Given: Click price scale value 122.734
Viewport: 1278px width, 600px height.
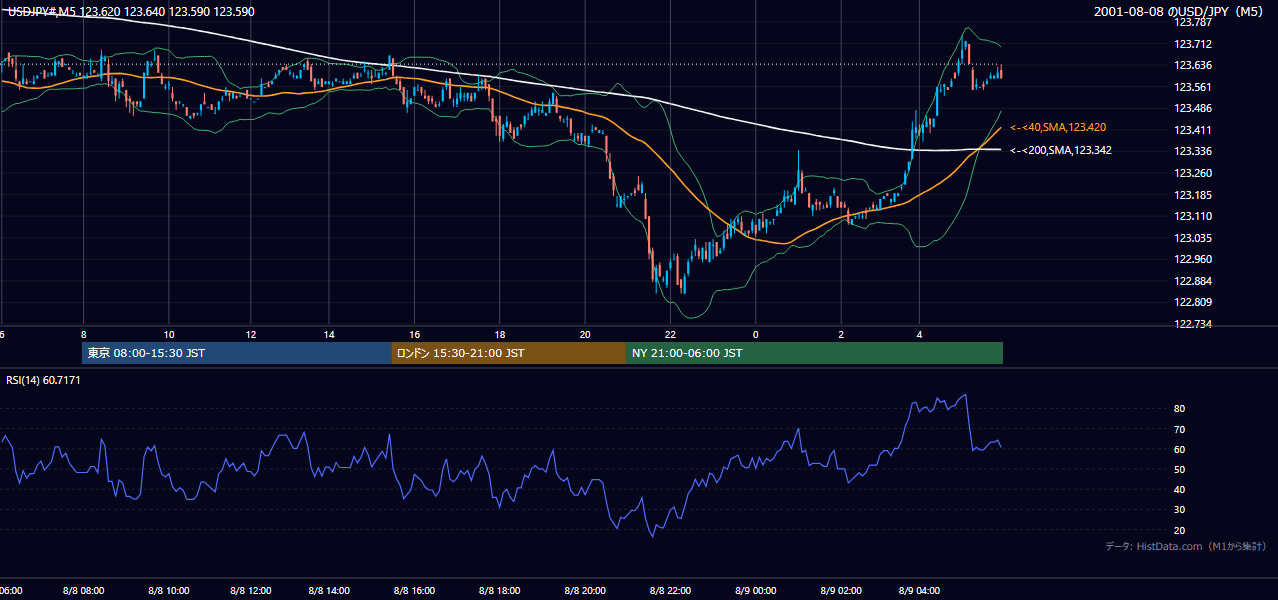Looking at the screenshot, I should 1192,324.
